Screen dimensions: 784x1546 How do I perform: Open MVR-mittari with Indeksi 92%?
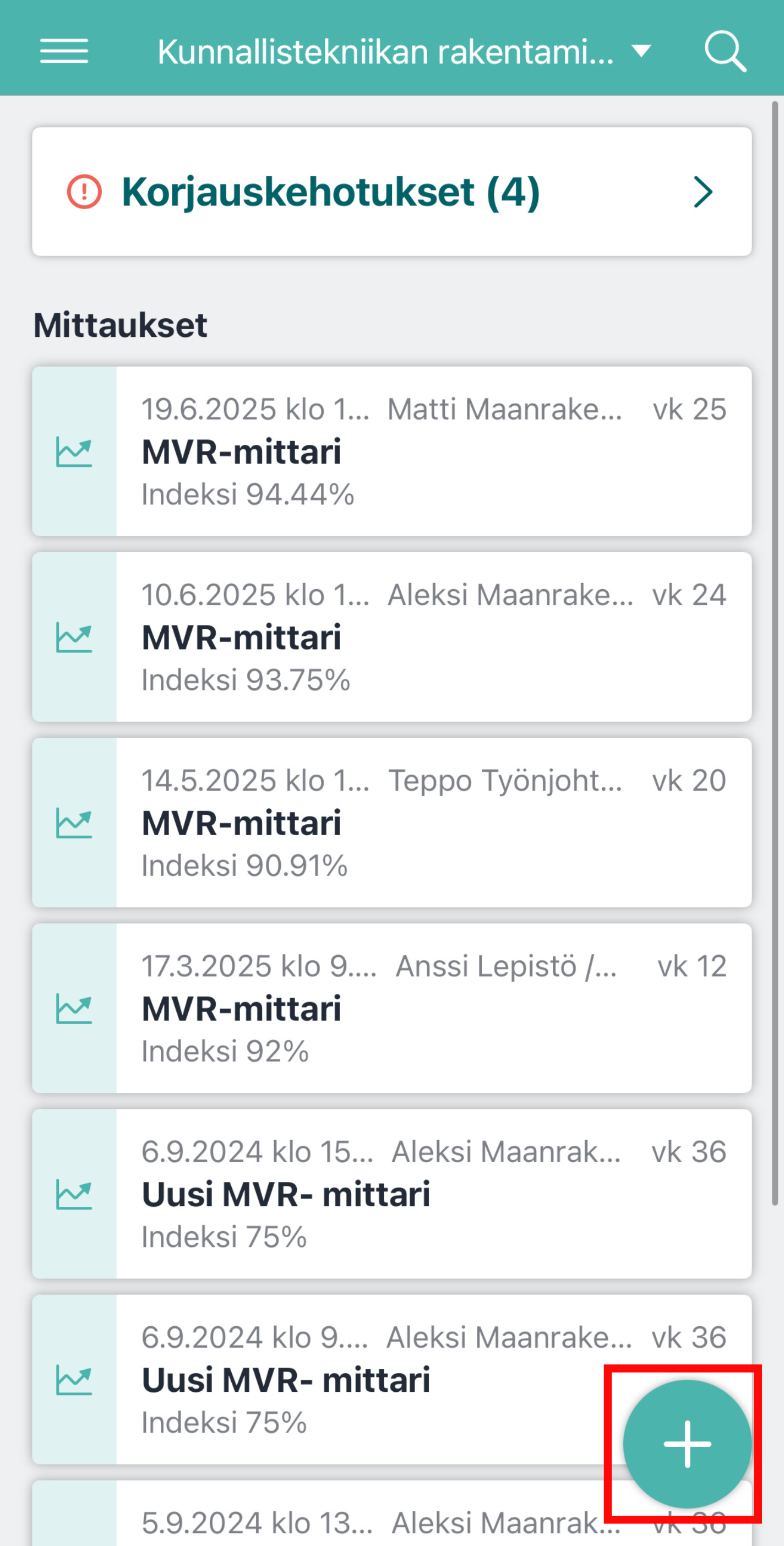(392, 1008)
